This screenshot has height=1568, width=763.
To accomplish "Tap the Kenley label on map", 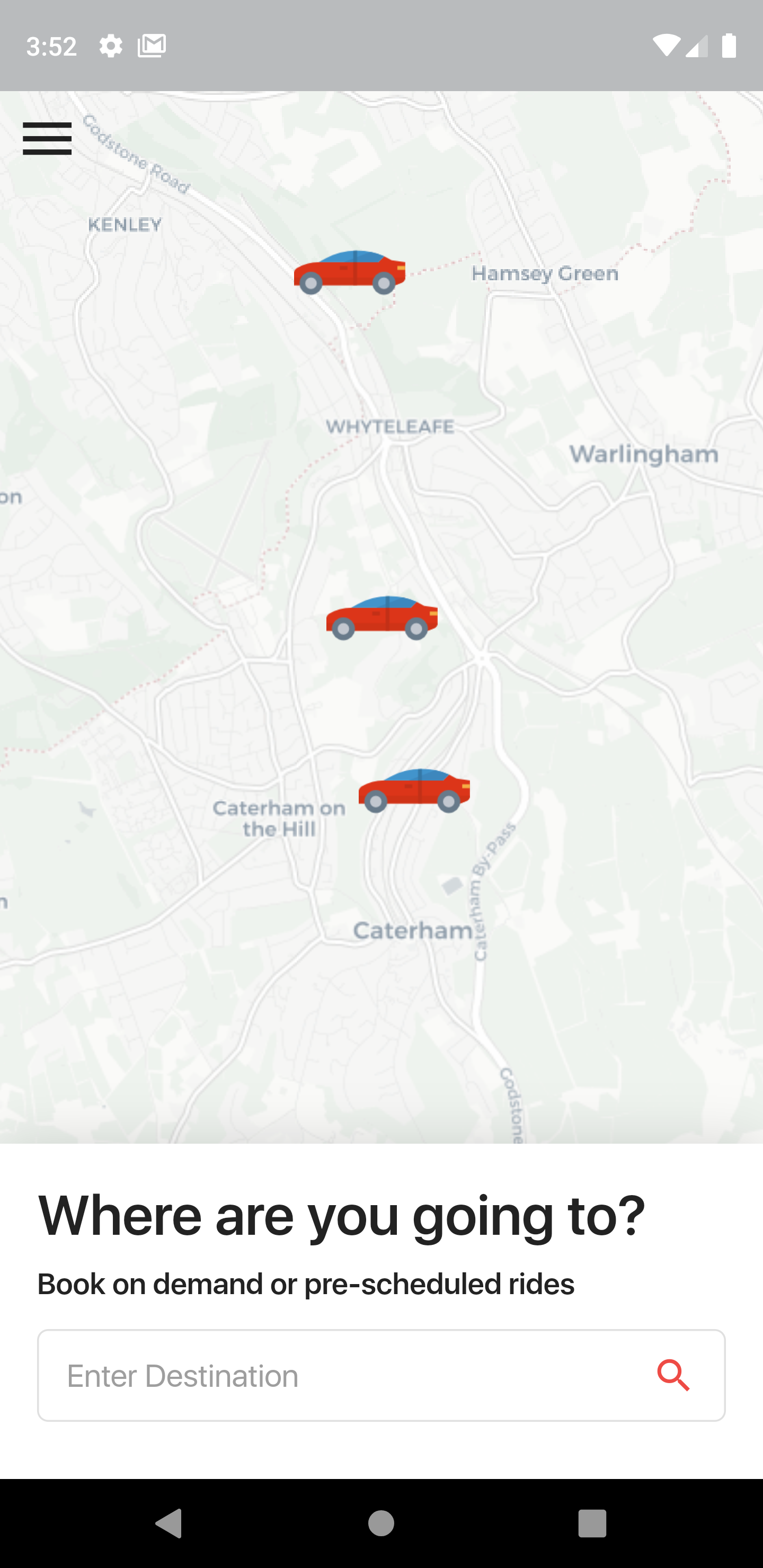I will click(125, 225).
